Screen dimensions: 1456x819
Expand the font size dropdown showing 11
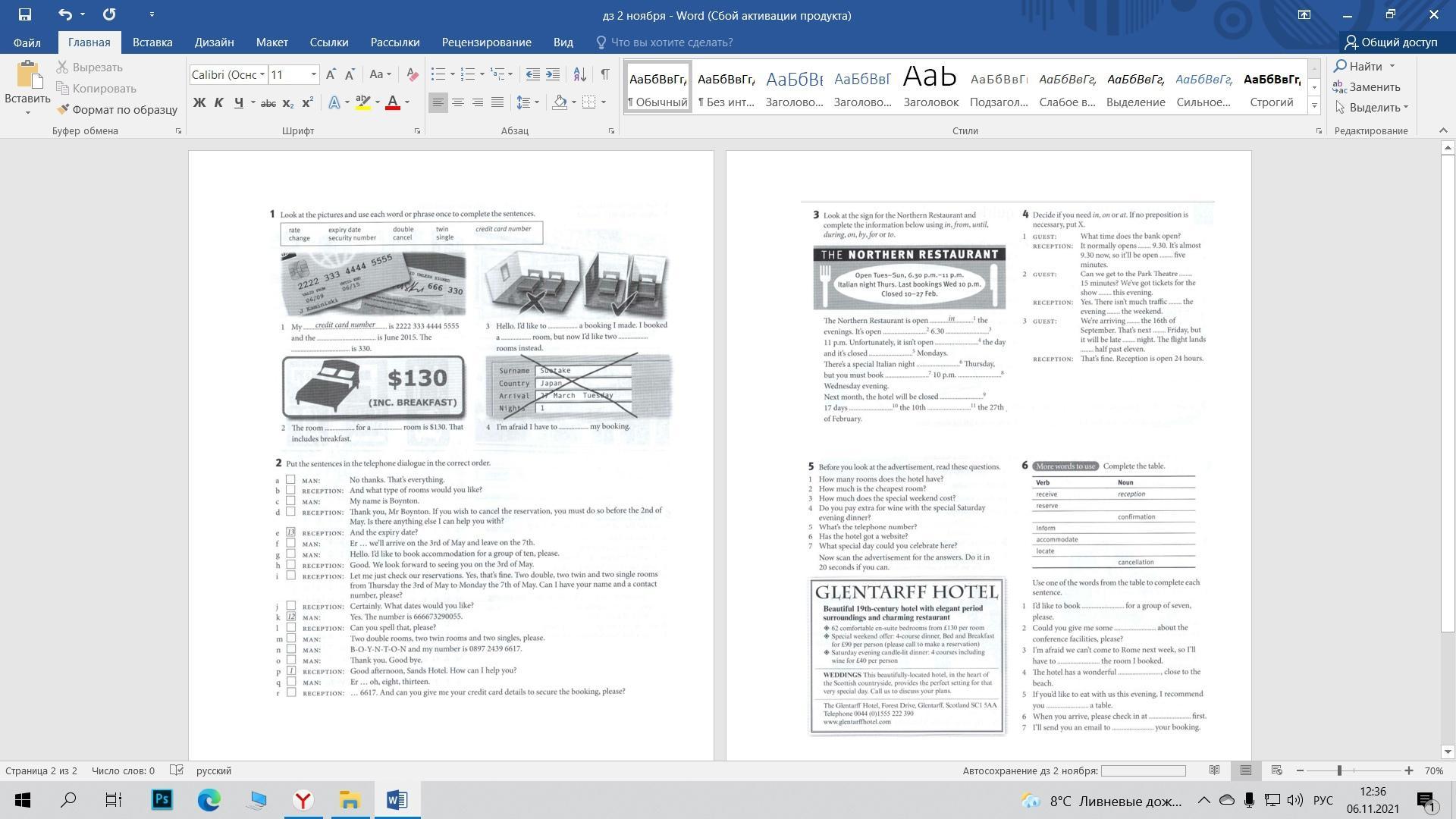(313, 74)
